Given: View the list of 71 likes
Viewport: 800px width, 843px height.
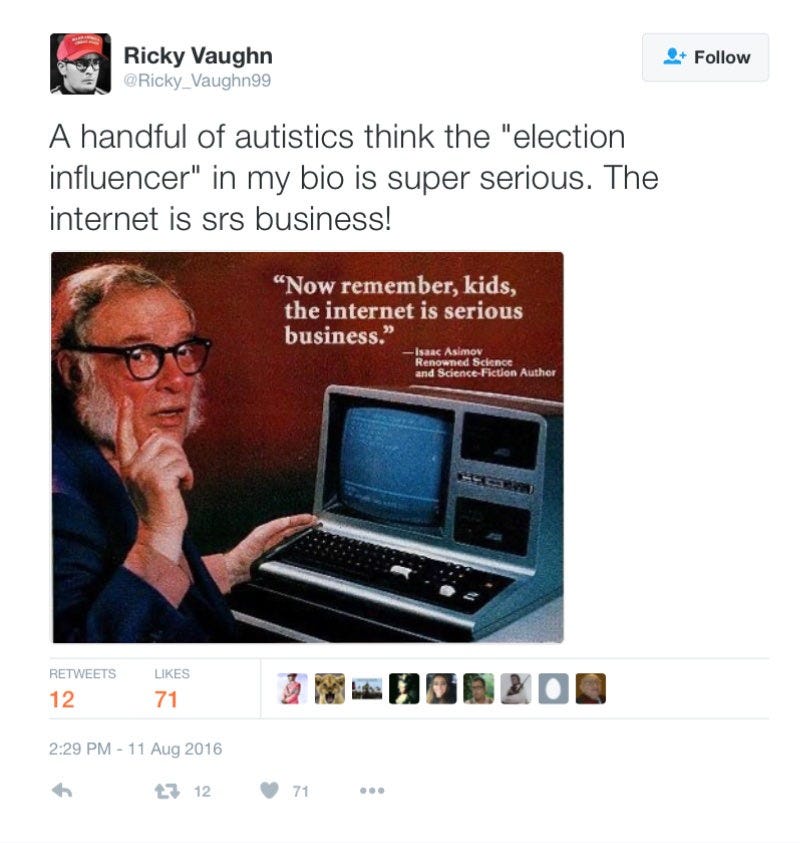Looking at the screenshot, I should [x=172, y=689].
